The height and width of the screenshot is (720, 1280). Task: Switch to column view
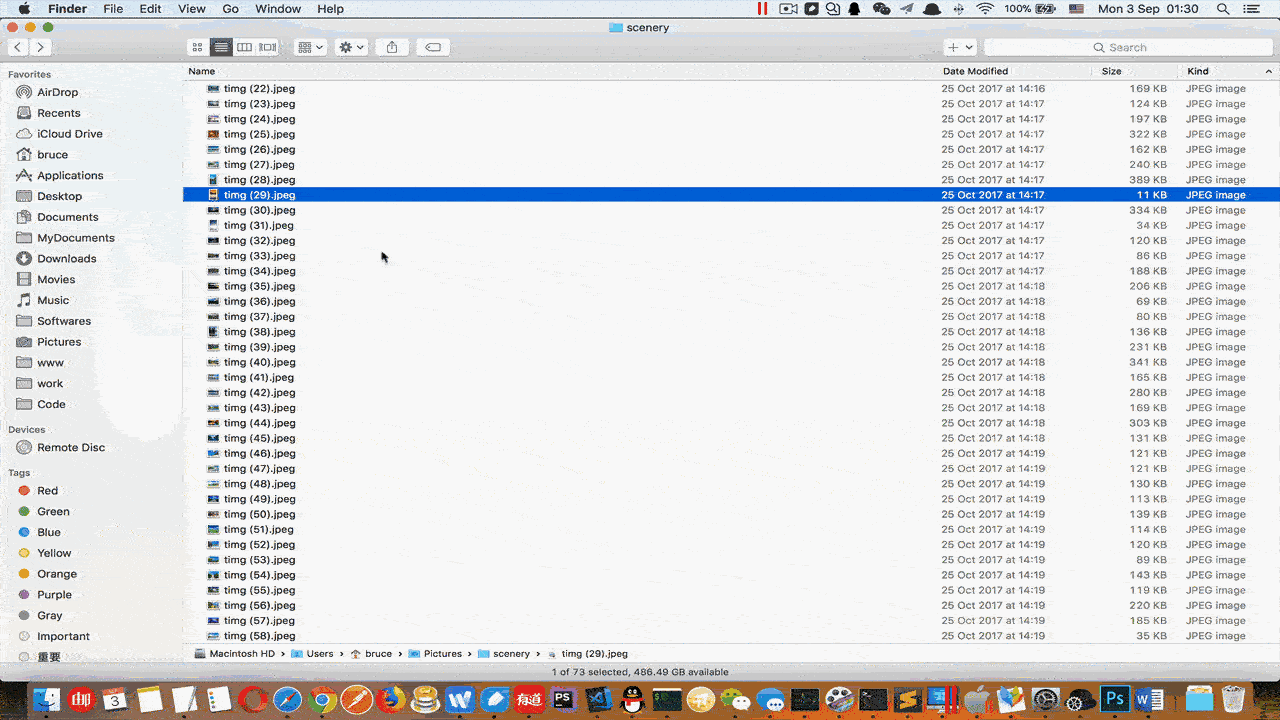[244, 47]
